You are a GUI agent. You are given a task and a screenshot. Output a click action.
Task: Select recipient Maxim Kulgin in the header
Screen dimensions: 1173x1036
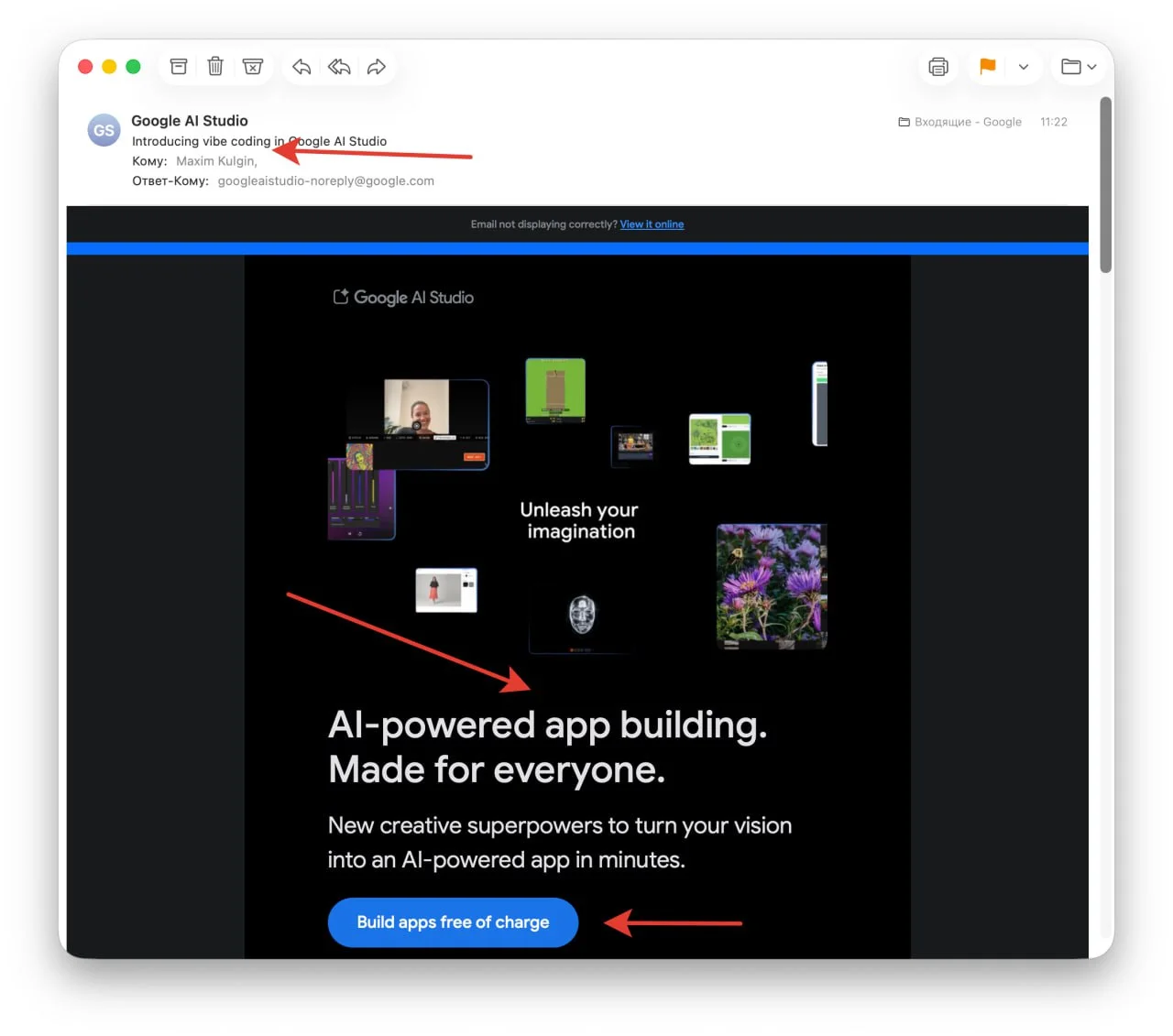(x=215, y=161)
